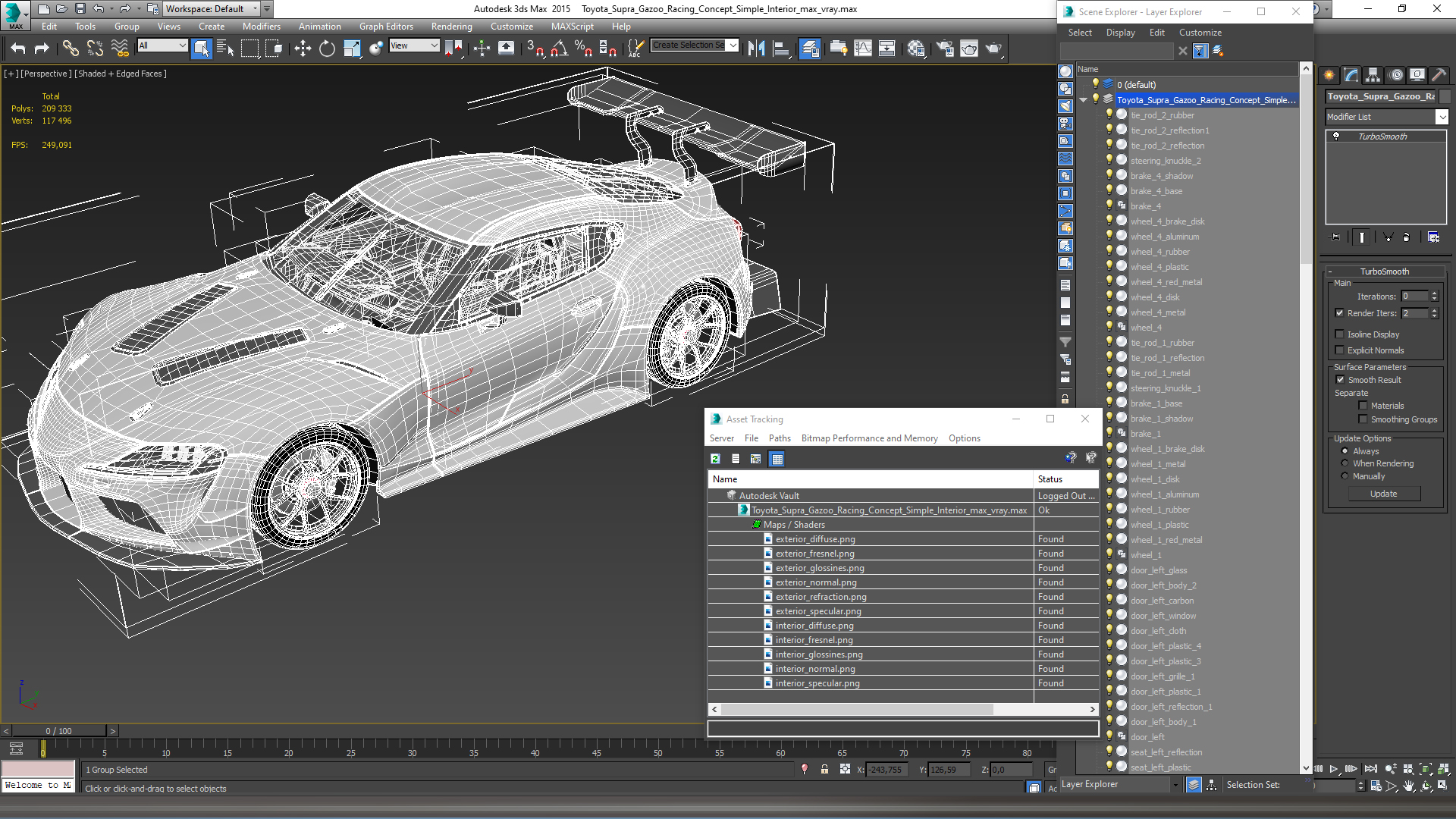
Task: Click the Align tool icon
Action: 780,49
